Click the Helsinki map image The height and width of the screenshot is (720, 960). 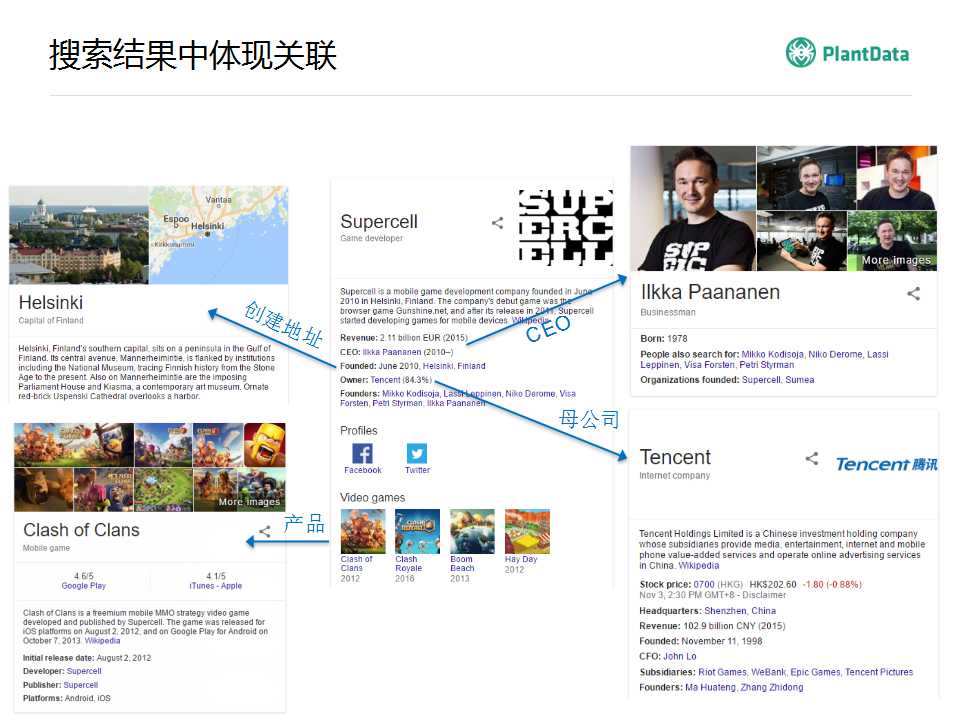pos(218,235)
